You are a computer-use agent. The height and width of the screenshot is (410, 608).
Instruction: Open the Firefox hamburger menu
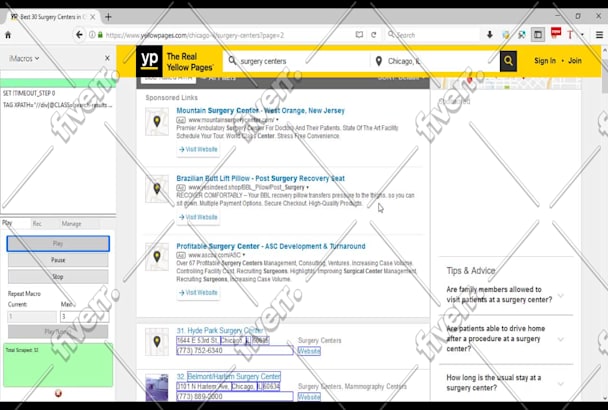(x=599, y=35)
